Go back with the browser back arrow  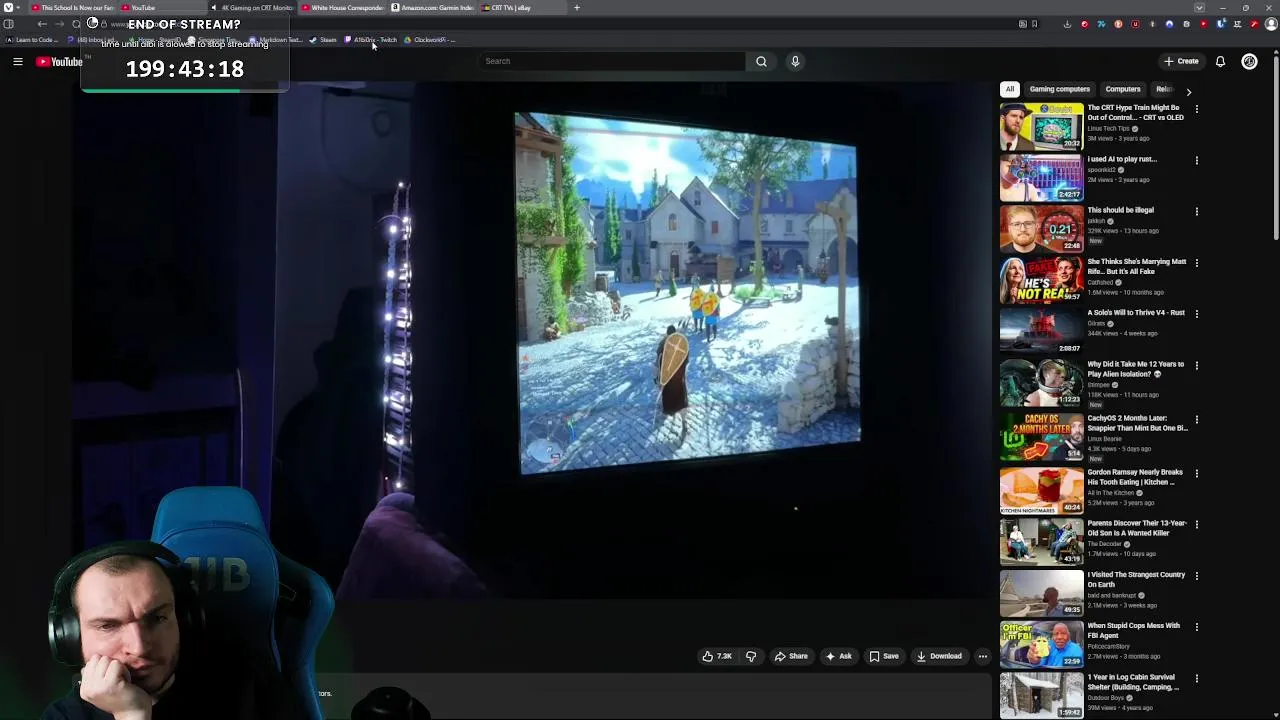[42, 24]
